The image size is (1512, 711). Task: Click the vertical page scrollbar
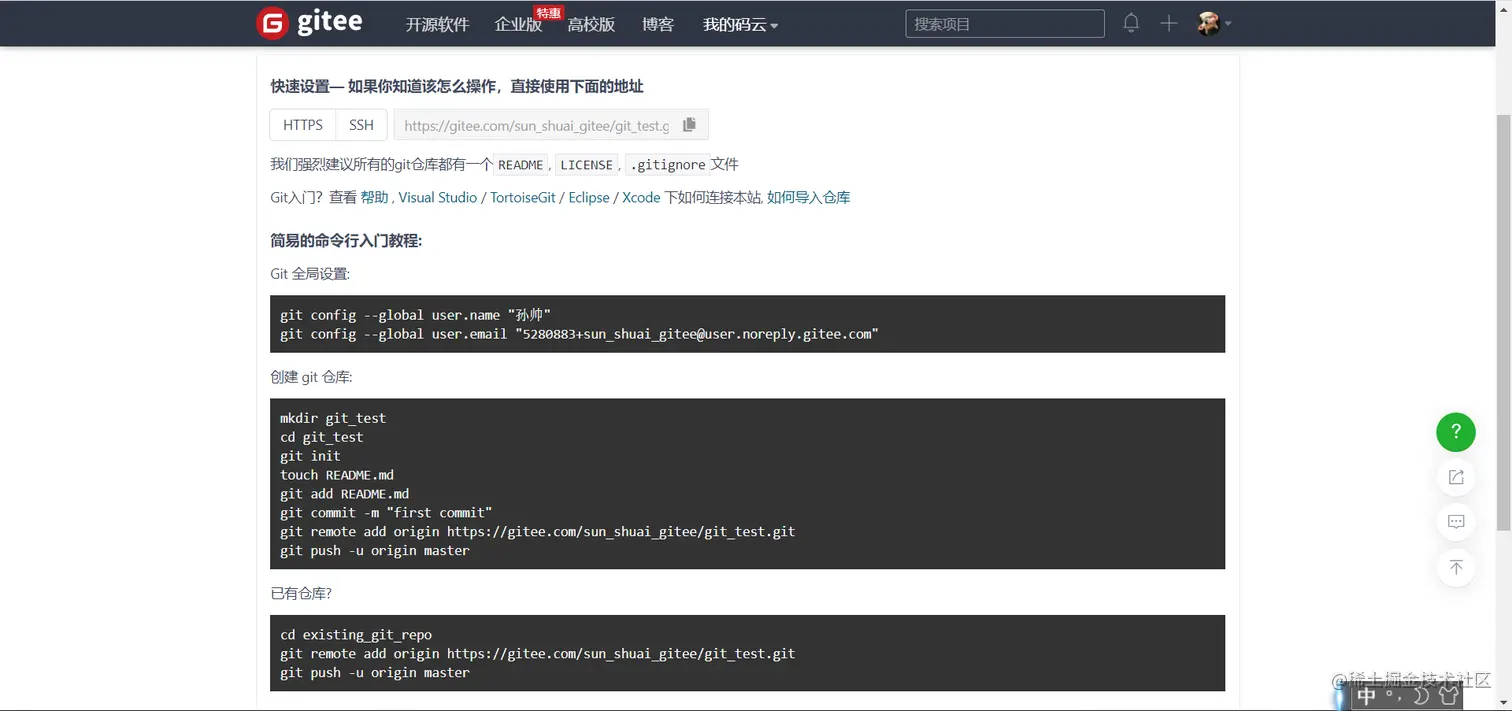click(x=1503, y=320)
